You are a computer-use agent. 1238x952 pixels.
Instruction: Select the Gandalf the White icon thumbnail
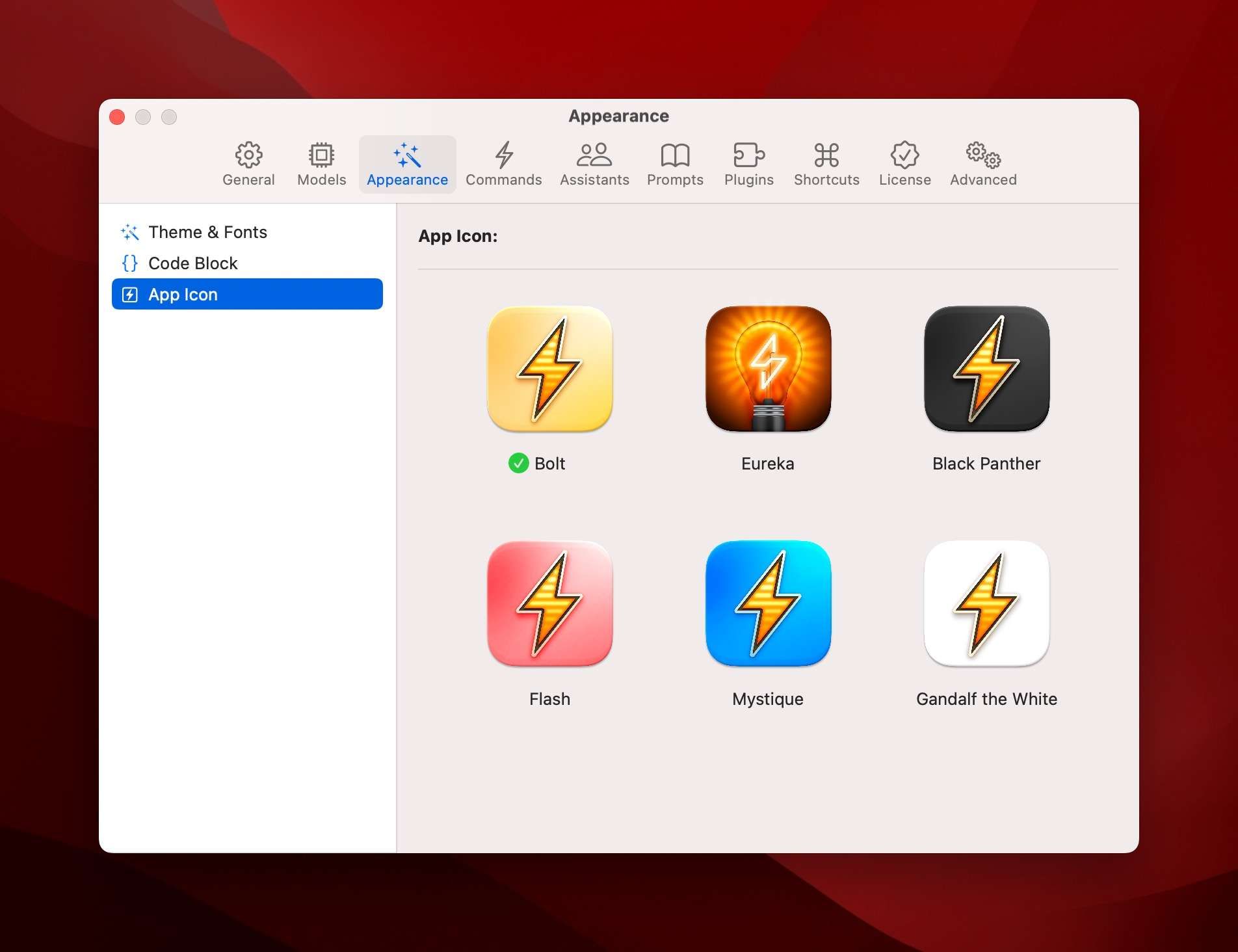click(x=986, y=604)
